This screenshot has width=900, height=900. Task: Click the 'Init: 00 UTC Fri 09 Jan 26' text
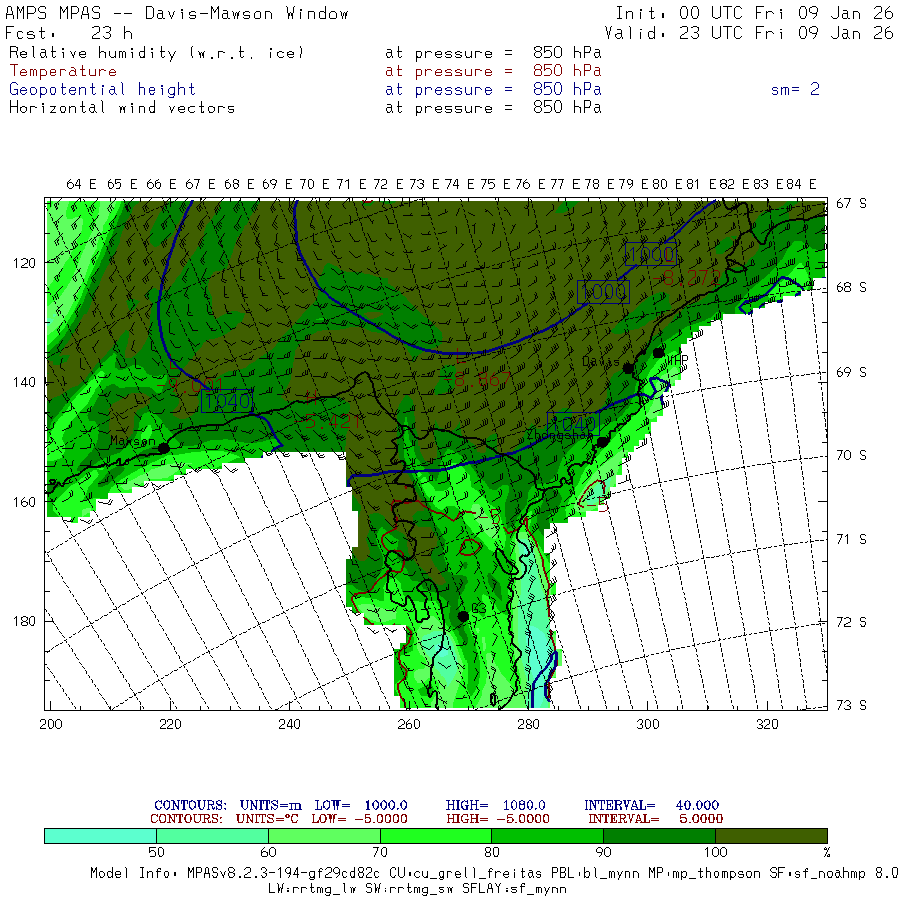pyautogui.click(x=754, y=13)
